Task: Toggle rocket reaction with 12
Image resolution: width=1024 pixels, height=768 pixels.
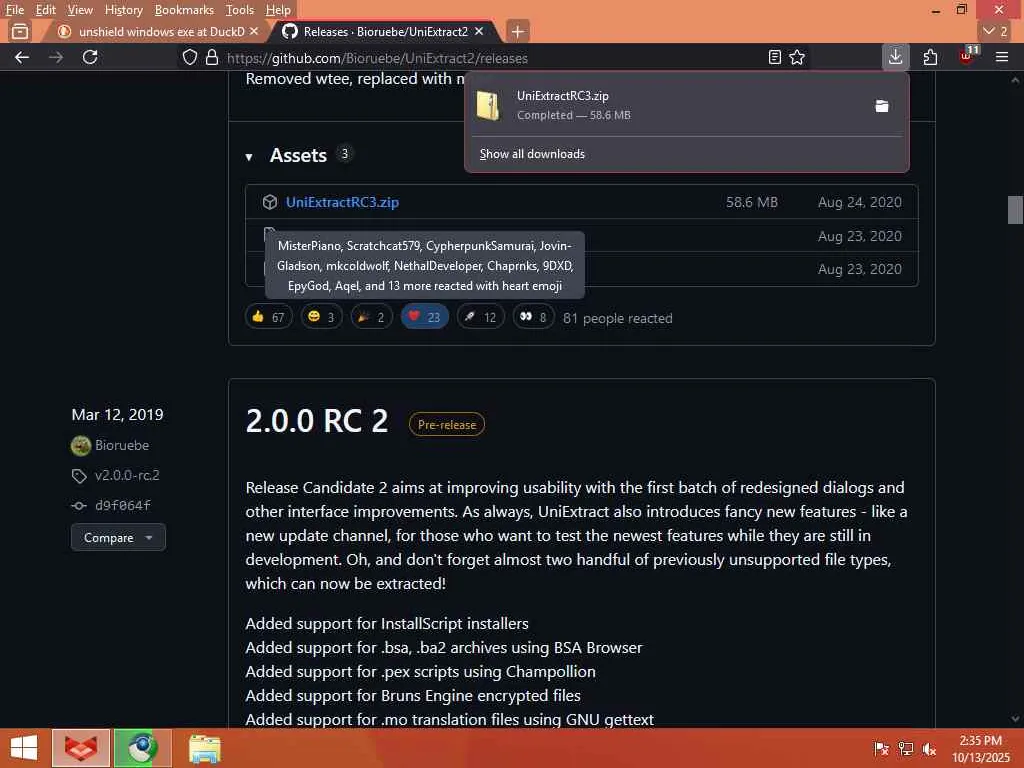Action: click(x=481, y=317)
